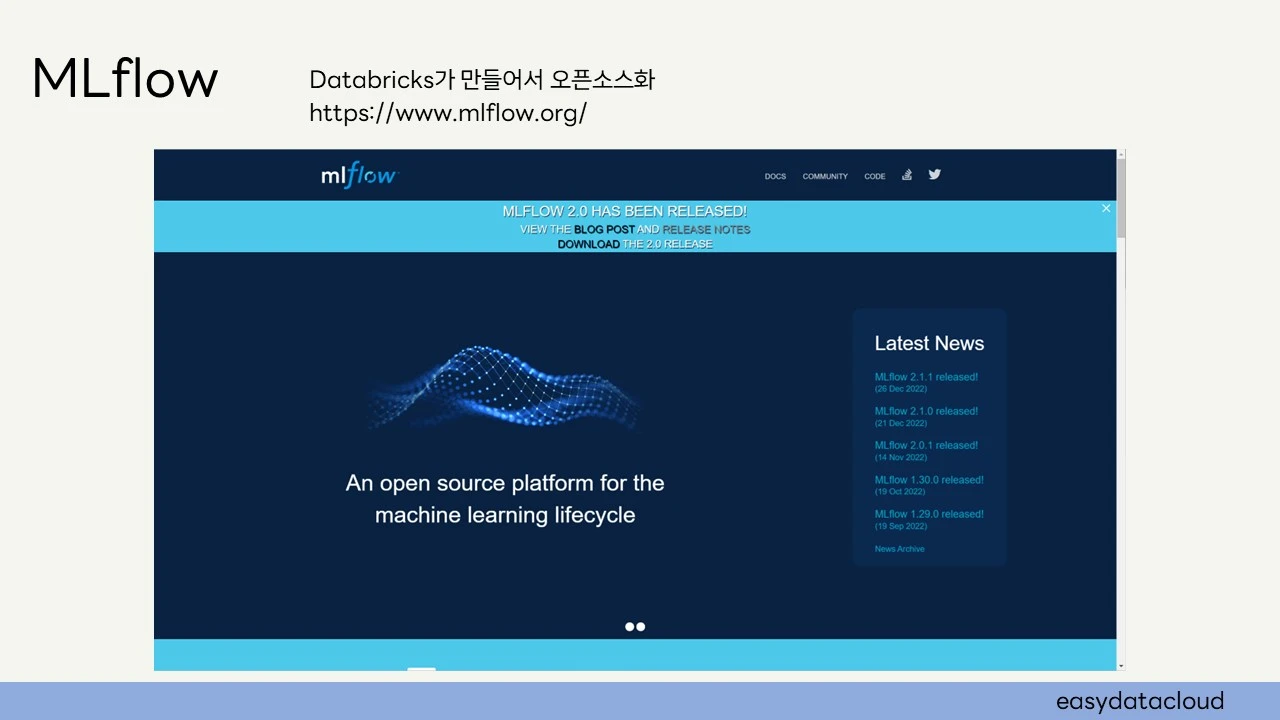Click the "Latest News" heading

point(929,343)
